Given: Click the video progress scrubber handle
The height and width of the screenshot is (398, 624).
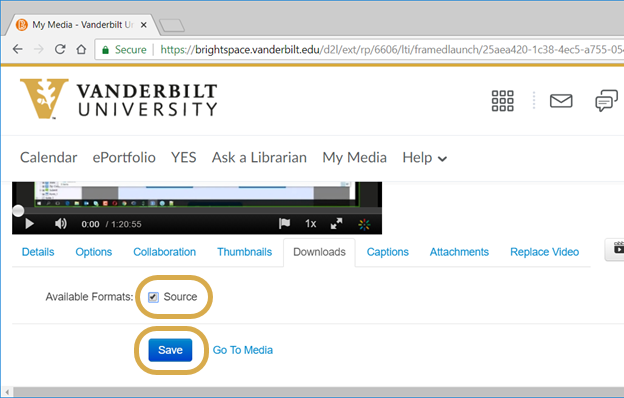Looking at the screenshot, I should (x=18, y=211).
